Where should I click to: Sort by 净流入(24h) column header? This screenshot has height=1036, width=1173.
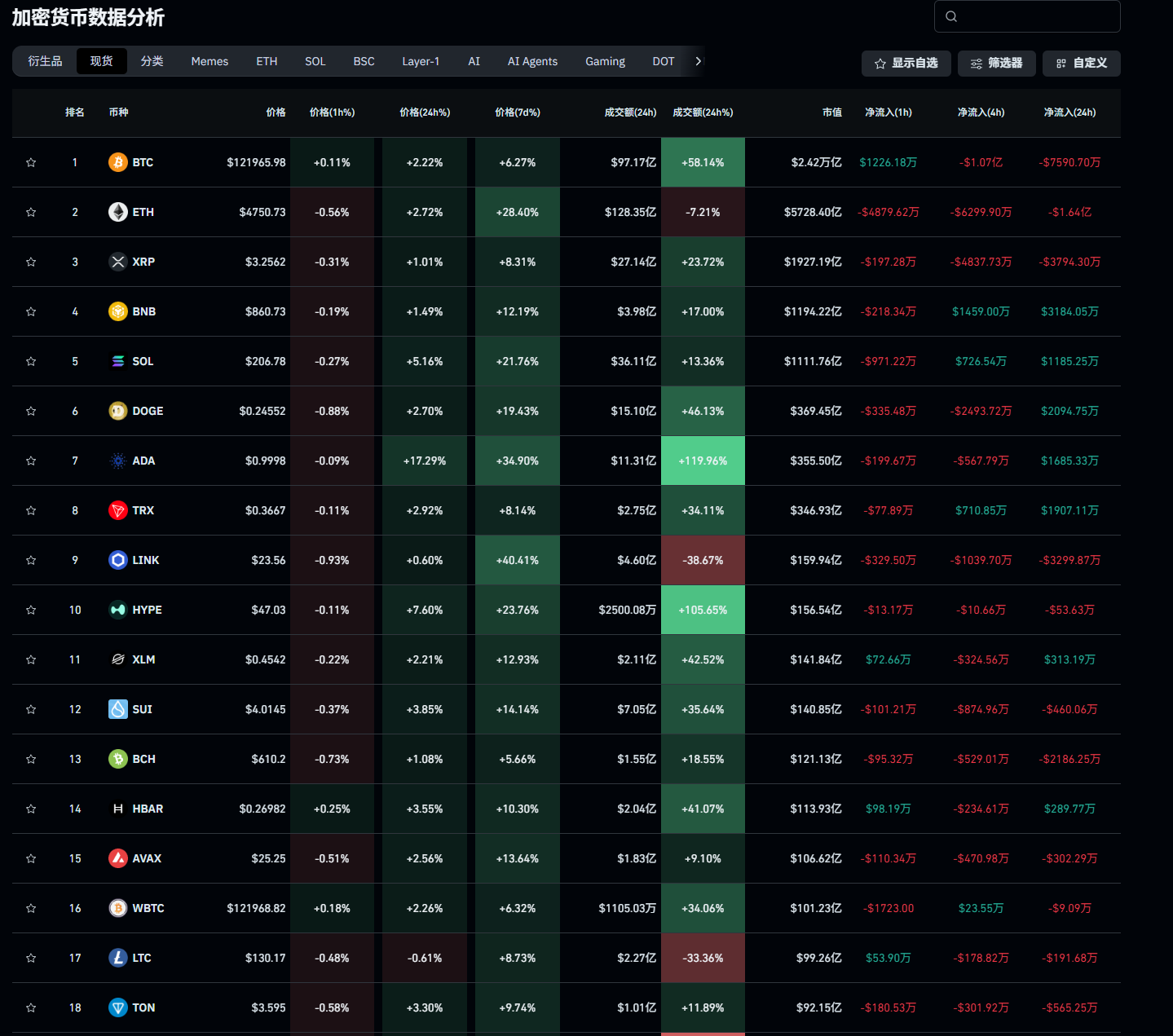[1069, 112]
